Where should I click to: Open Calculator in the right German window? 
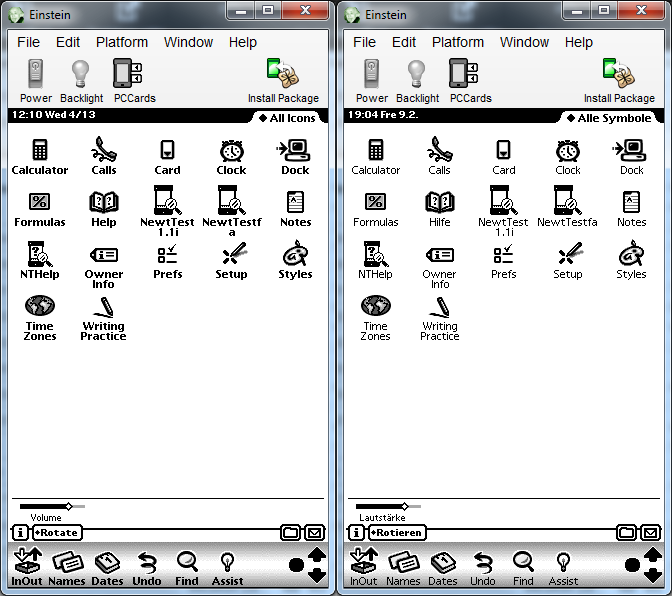pyautogui.click(x=375, y=156)
